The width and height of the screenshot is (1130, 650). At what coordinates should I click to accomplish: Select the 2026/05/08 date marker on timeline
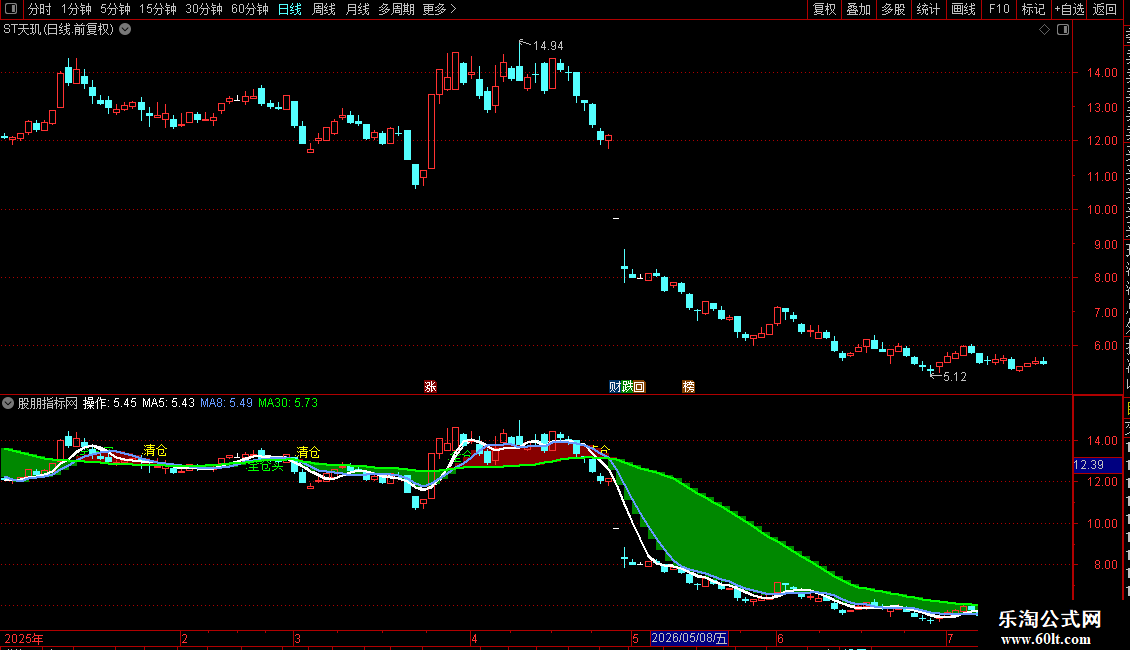coord(689,638)
